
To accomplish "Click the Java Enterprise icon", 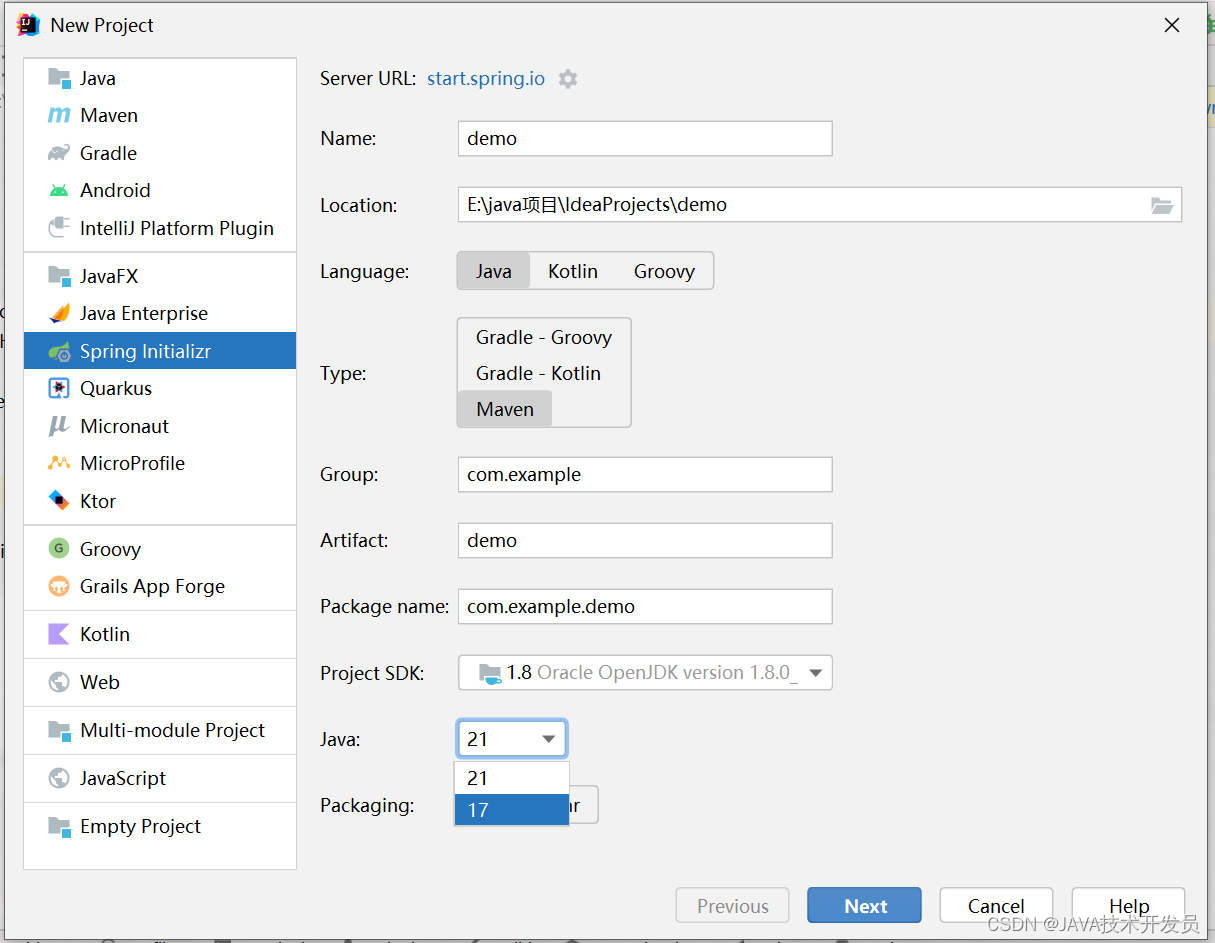I will click(x=60, y=313).
